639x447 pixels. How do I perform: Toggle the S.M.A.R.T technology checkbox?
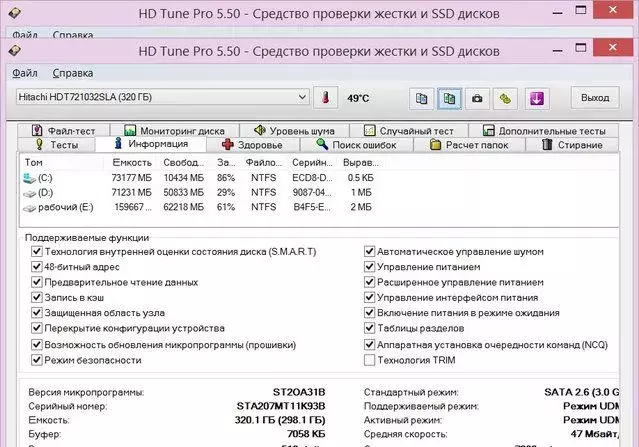[x=37, y=251]
